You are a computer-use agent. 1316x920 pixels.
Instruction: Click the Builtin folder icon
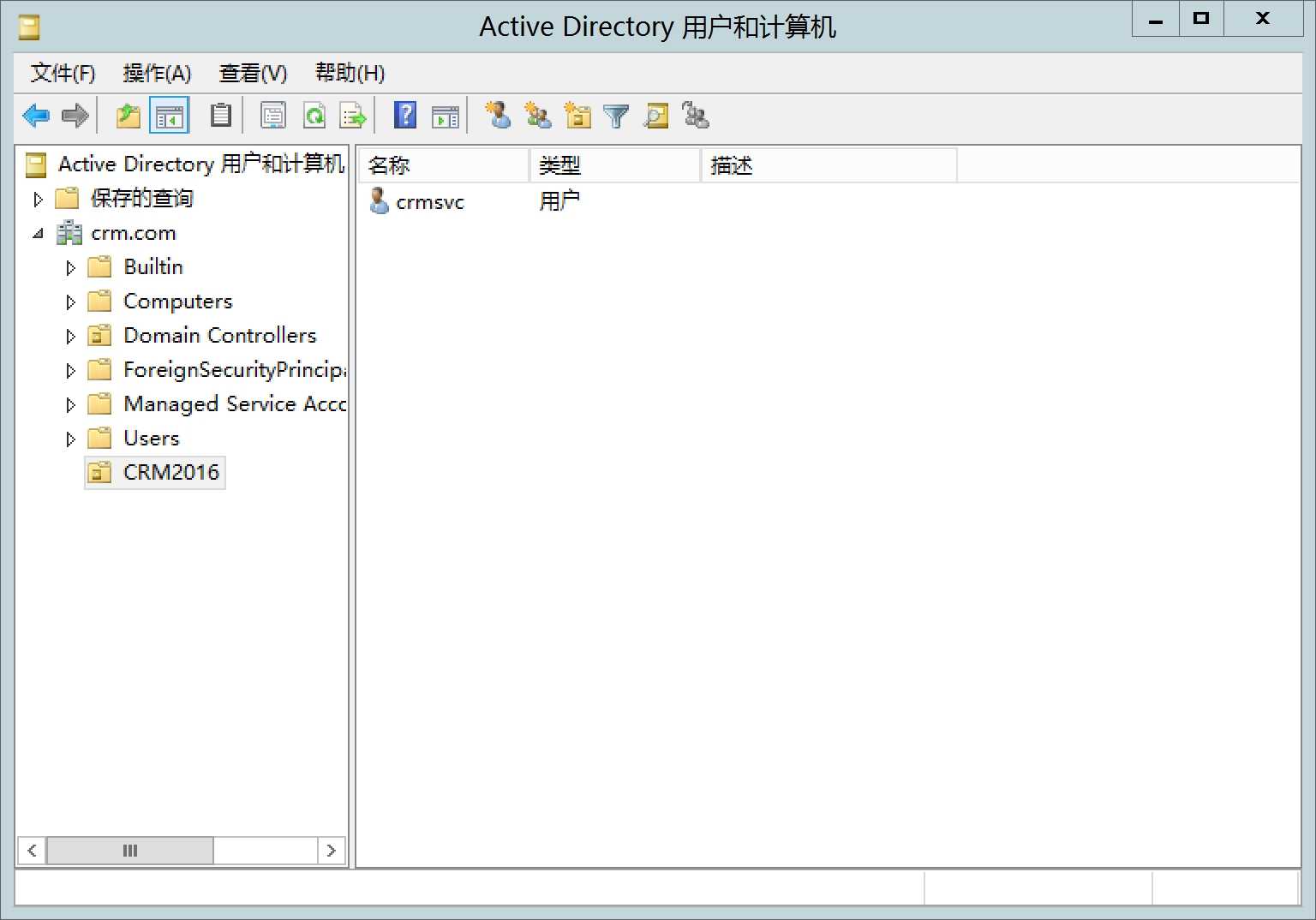pos(100,266)
